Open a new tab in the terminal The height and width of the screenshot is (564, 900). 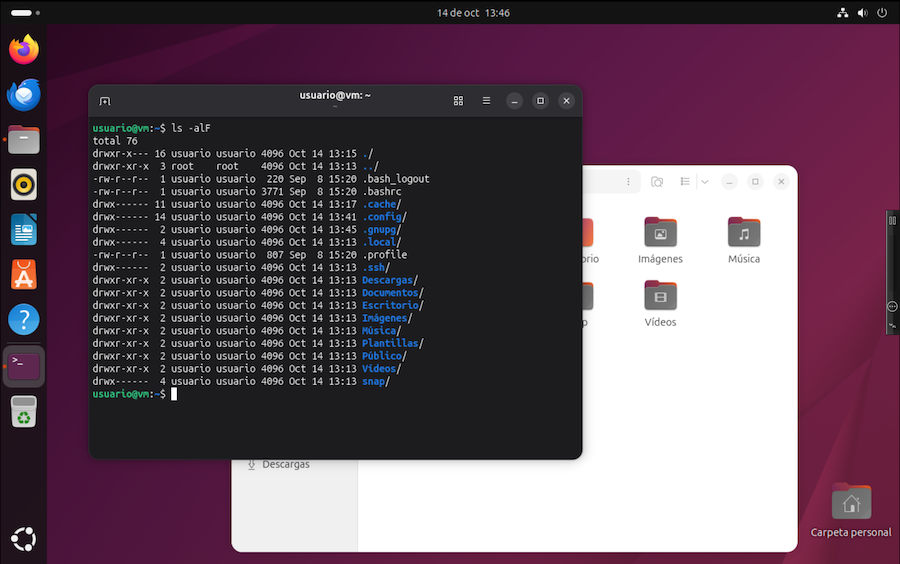click(105, 101)
